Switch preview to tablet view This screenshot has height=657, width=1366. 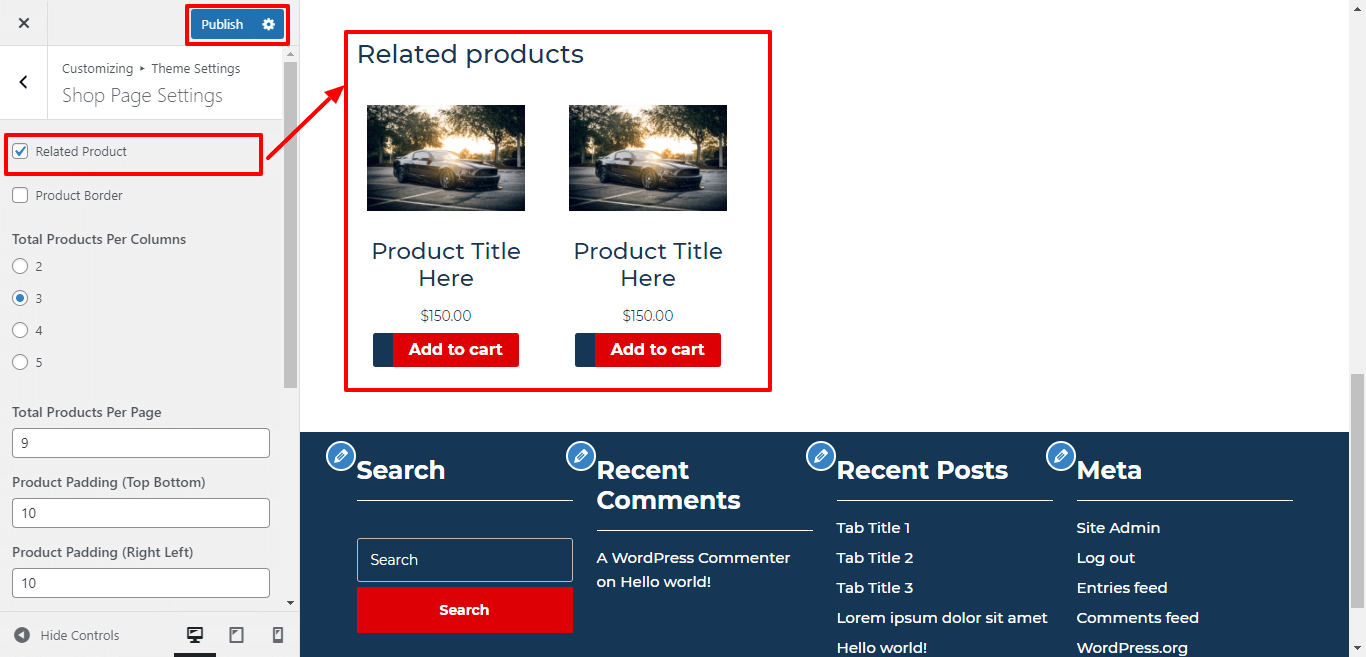tap(237, 634)
